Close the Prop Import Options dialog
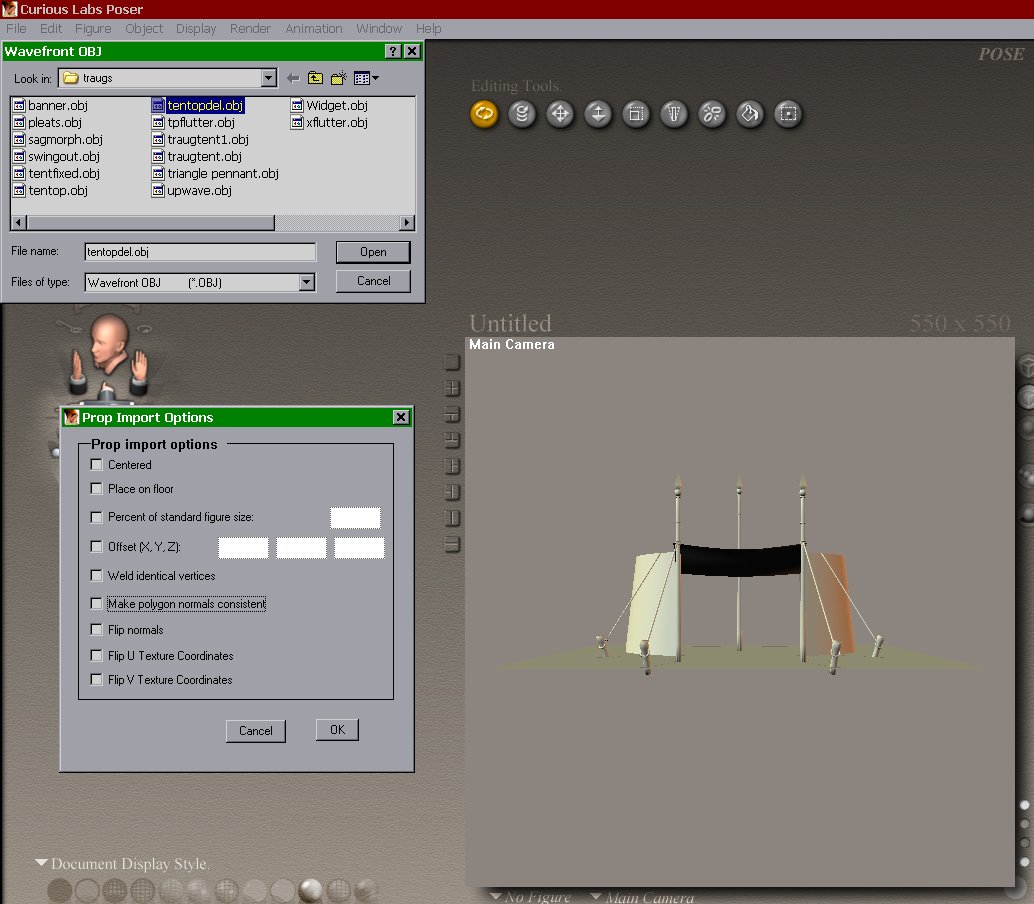The height and width of the screenshot is (904, 1034). [x=401, y=417]
